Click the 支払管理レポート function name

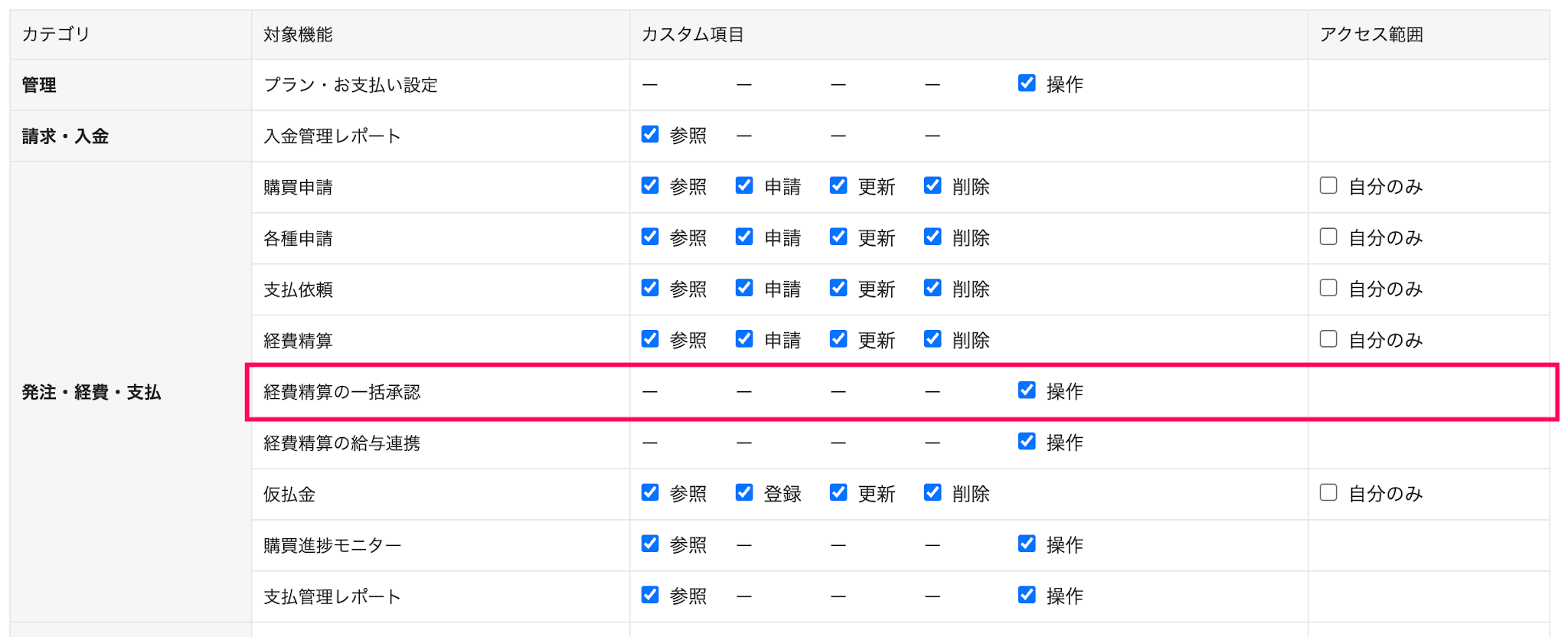click(332, 597)
